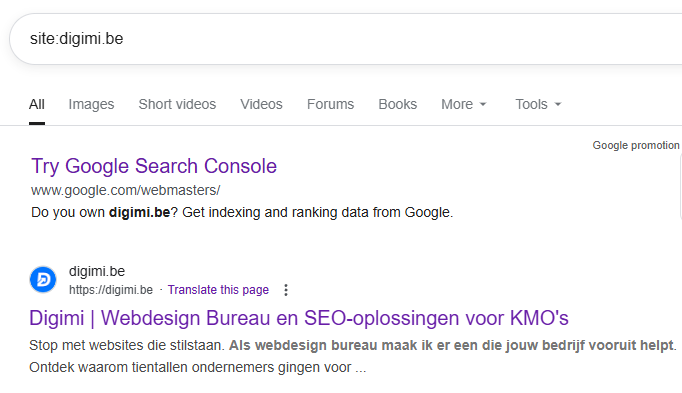
Task: Go to the Forums tab
Action: click(331, 104)
